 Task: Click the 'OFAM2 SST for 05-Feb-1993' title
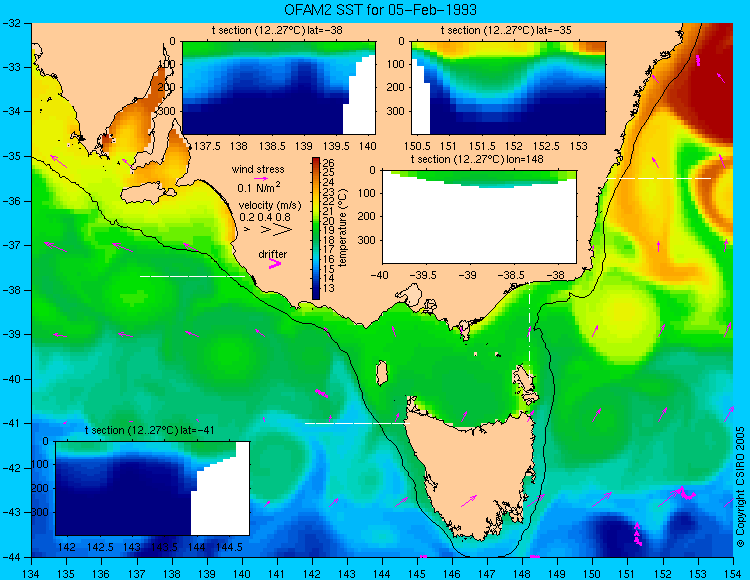pyautogui.click(x=381, y=9)
